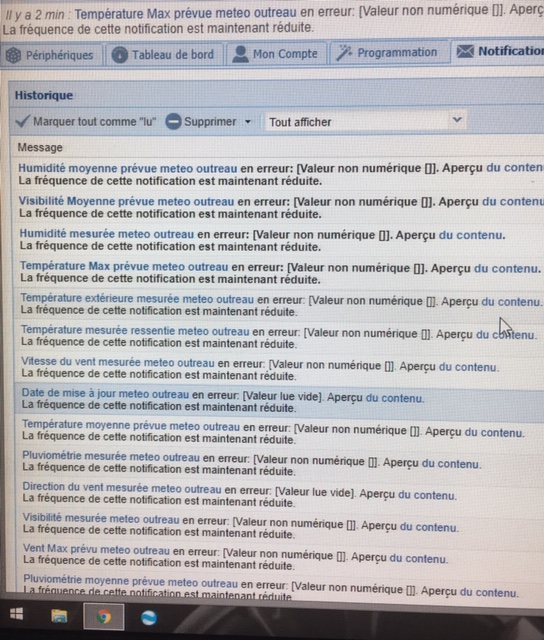This screenshot has height=640, width=544.
Task: Click the Notifications envelope icon
Action: [x=465, y=51]
